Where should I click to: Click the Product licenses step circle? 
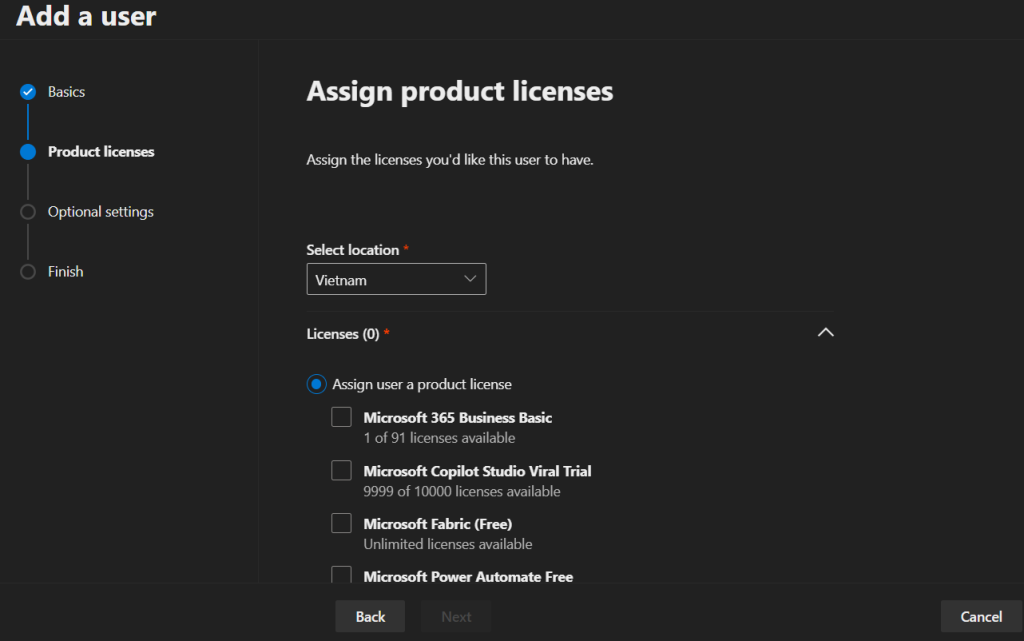click(x=27, y=152)
